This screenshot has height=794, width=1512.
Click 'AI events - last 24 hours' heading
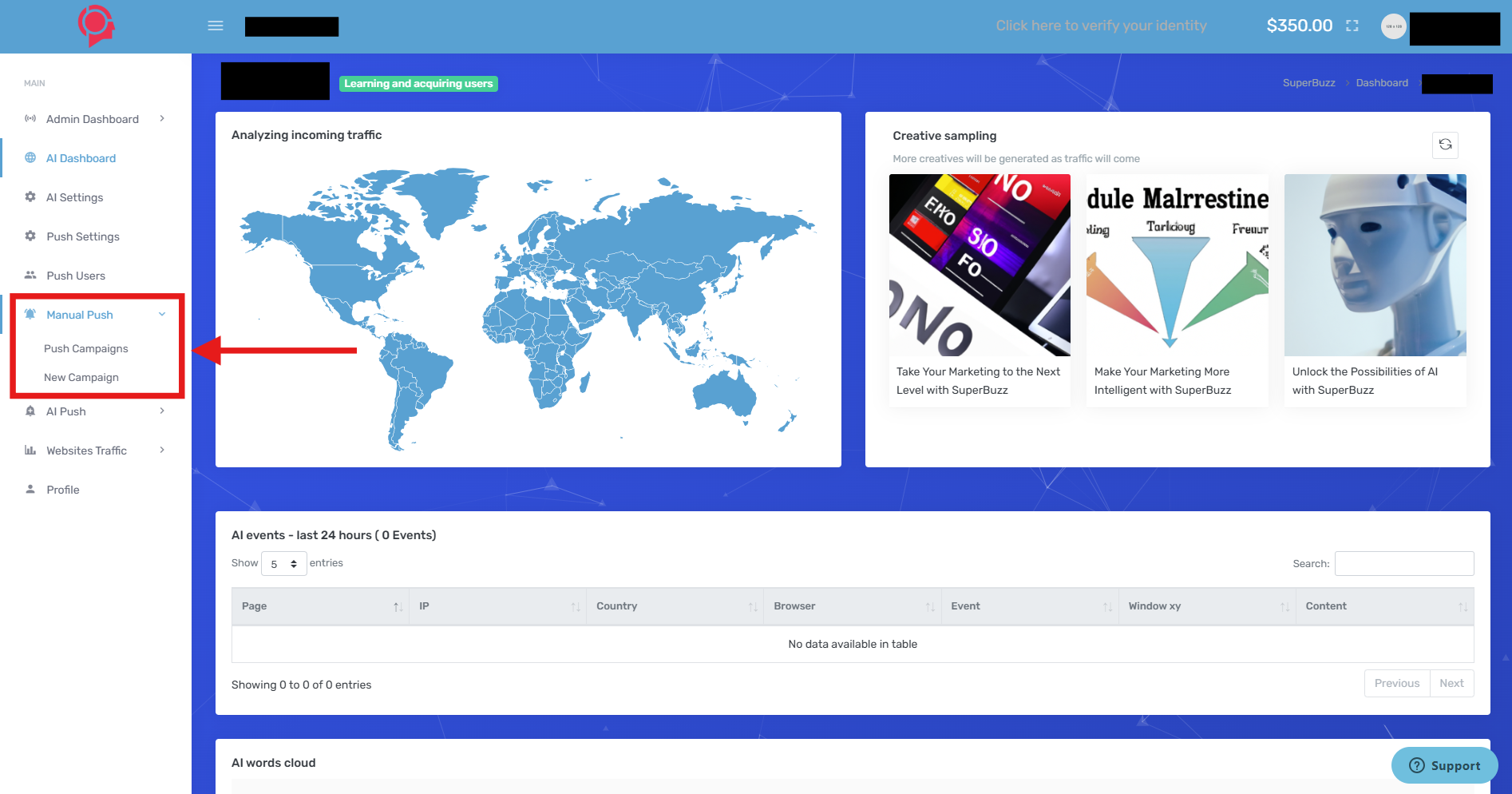334,535
